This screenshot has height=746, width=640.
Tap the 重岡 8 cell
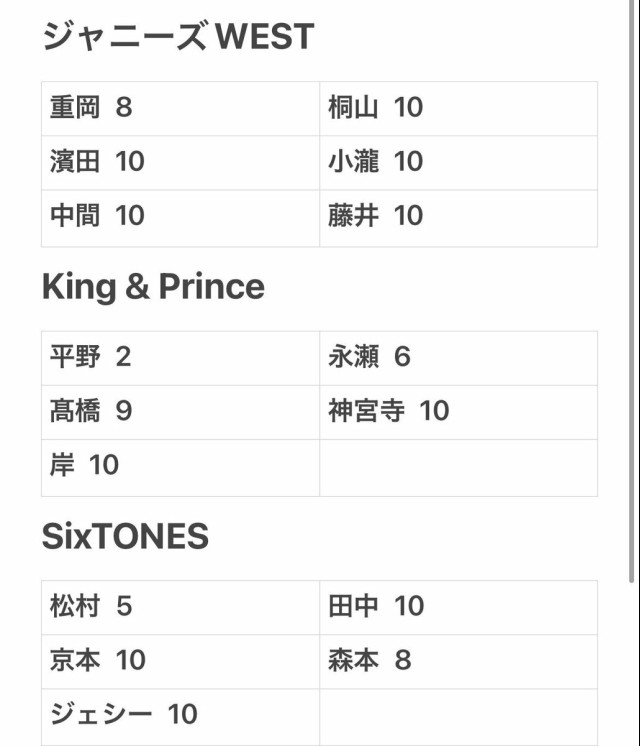(180, 108)
